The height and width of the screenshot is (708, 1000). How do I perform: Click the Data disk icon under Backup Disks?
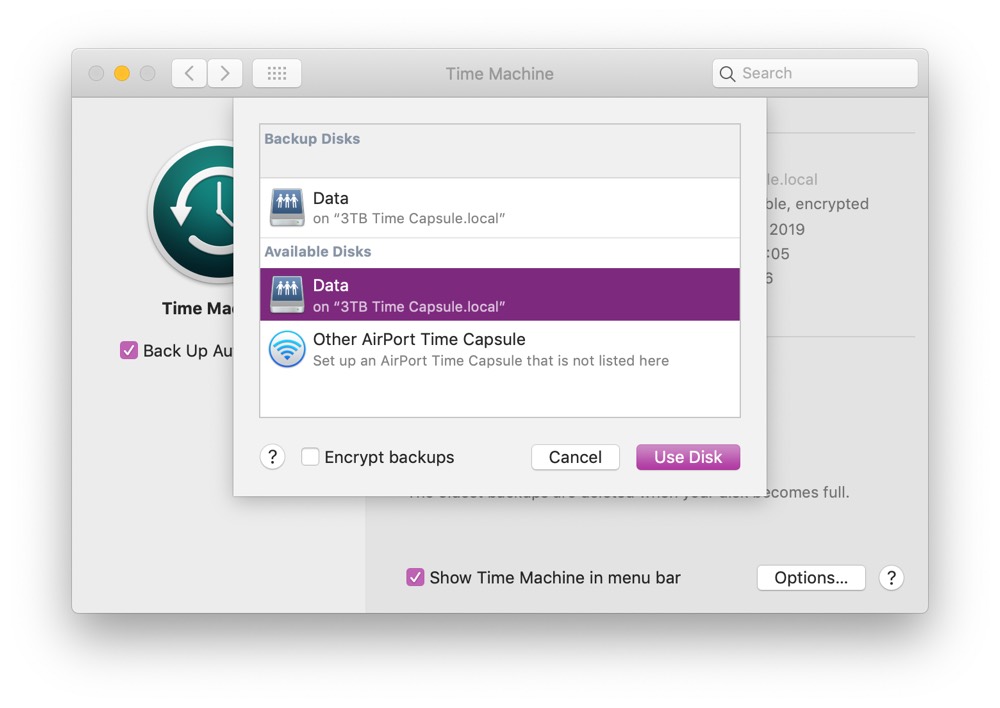pos(287,208)
